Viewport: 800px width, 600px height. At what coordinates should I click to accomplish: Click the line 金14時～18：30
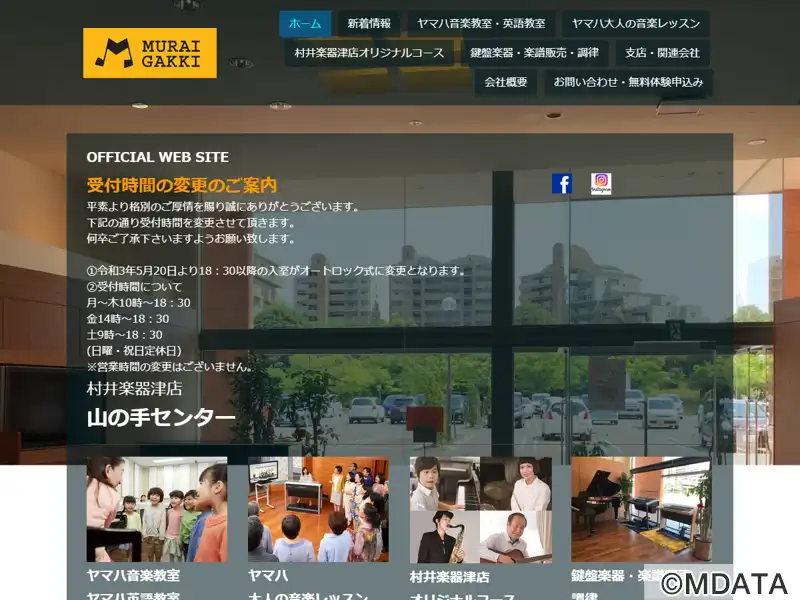tap(128, 319)
